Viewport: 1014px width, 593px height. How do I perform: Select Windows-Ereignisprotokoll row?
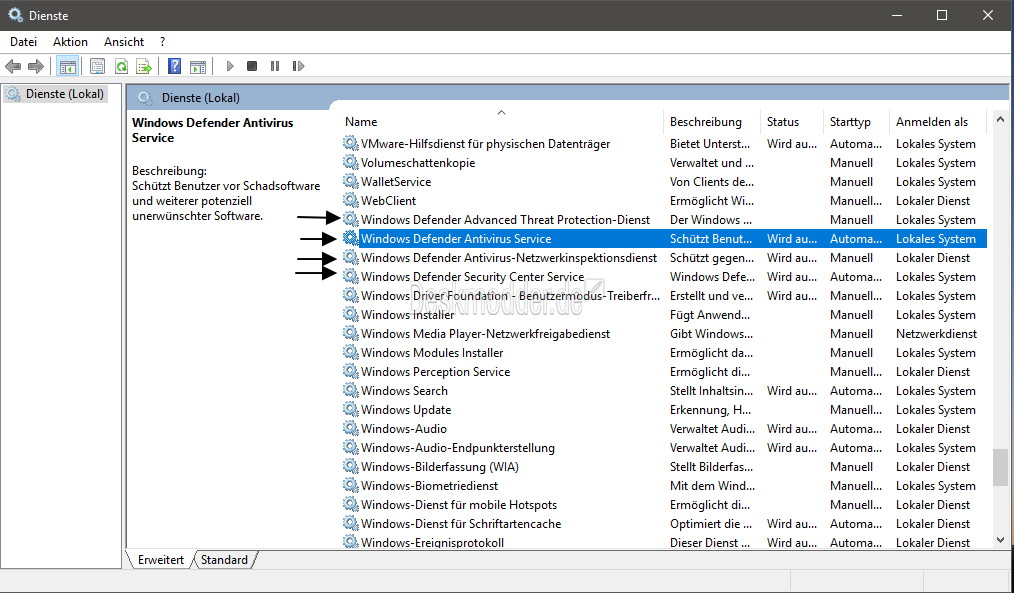click(x=664, y=543)
